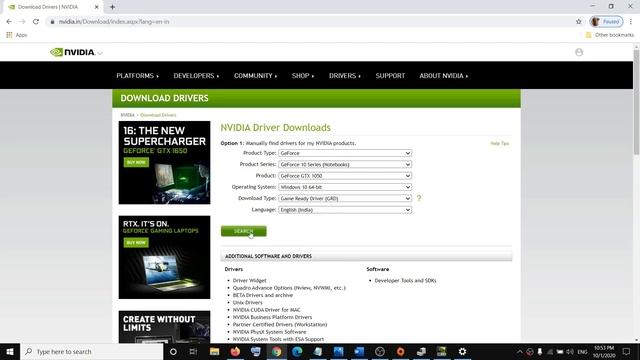This screenshot has width=640, height=360.
Task: Switch to Chrome in taskbar
Action: coord(277,351)
